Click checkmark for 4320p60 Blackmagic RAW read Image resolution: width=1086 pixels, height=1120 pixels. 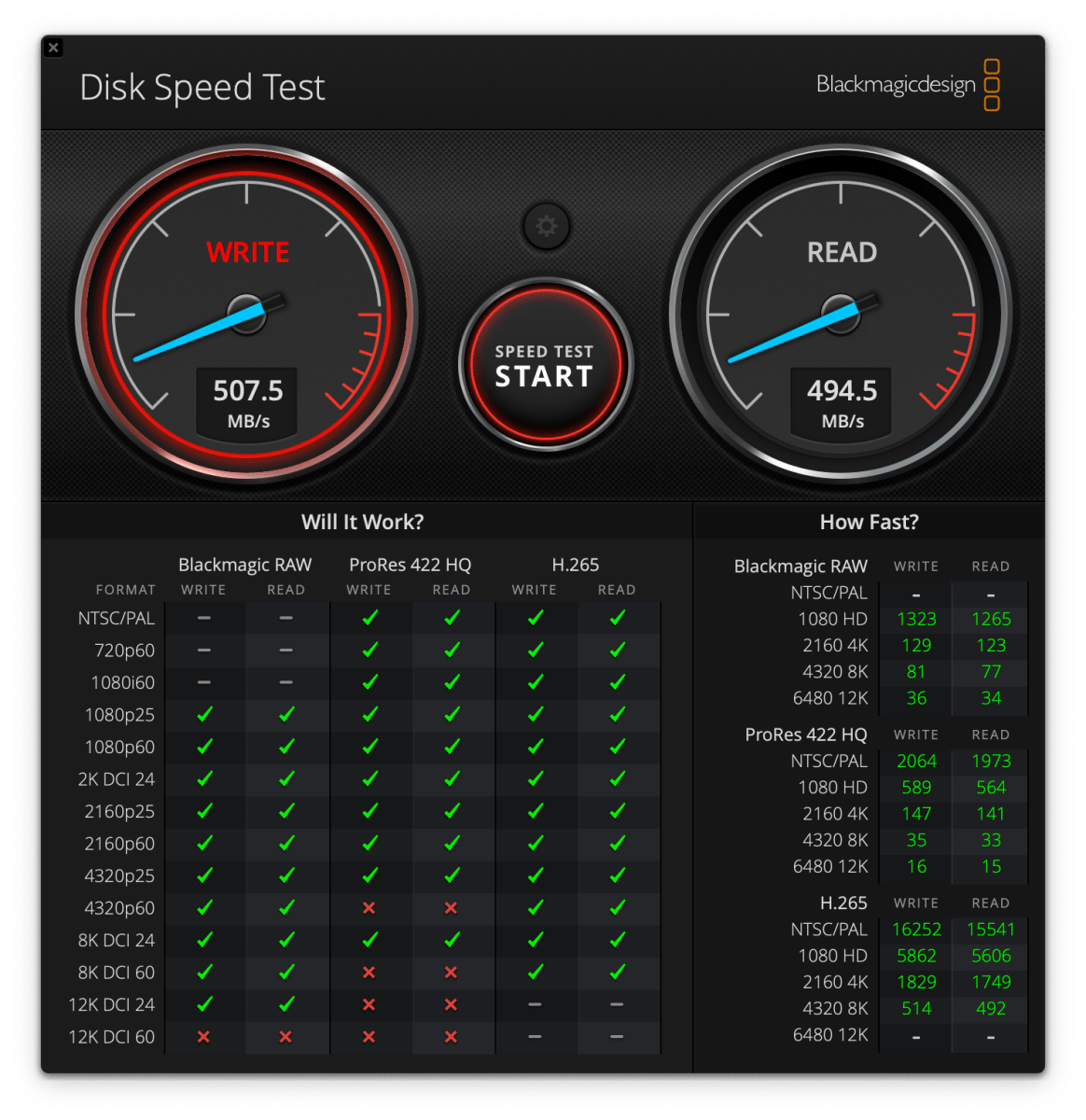[286, 908]
